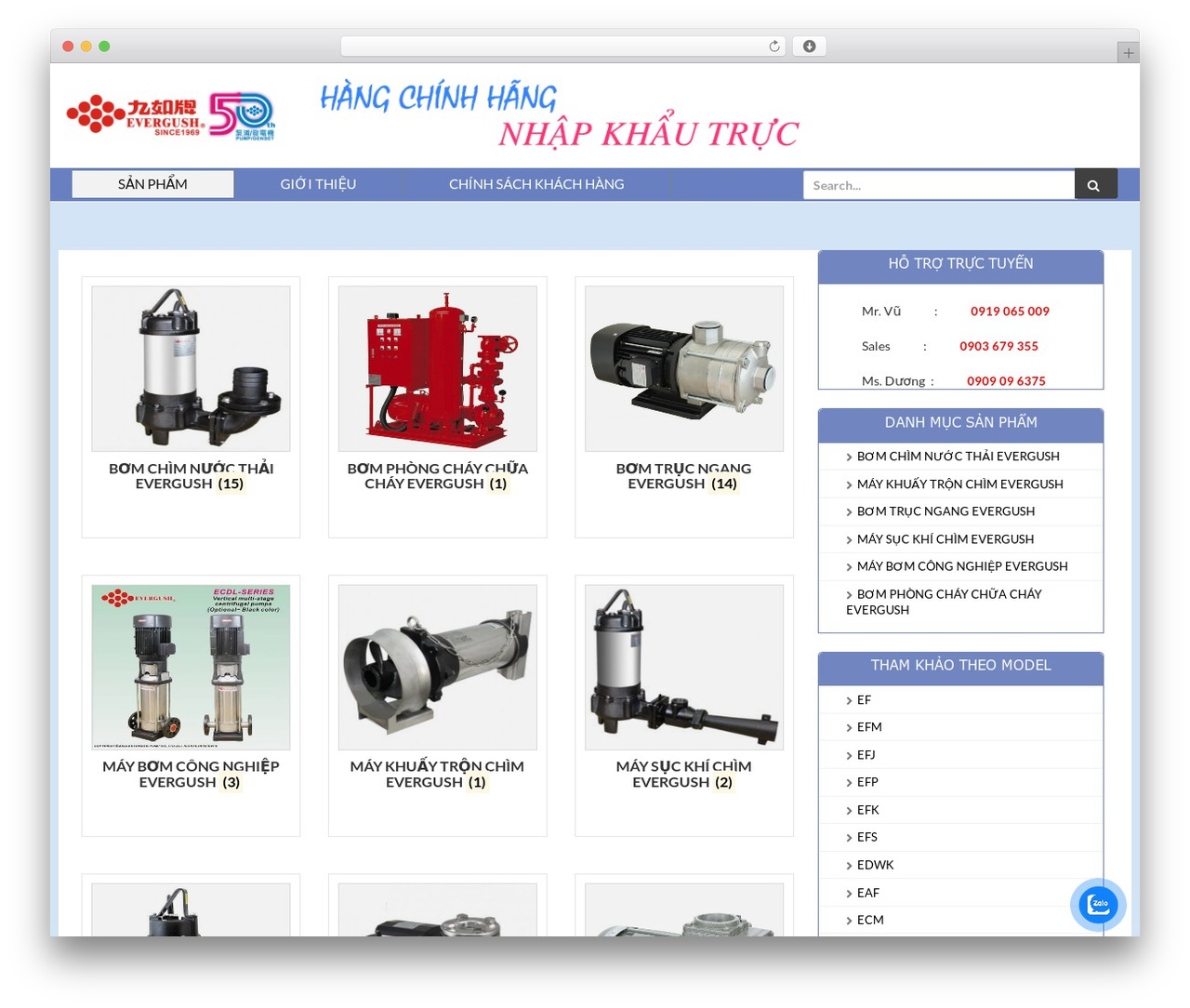The height and width of the screenshot is (1008, 1190).
Task: Focus the Search input field
Action: (x=939, y=185)
